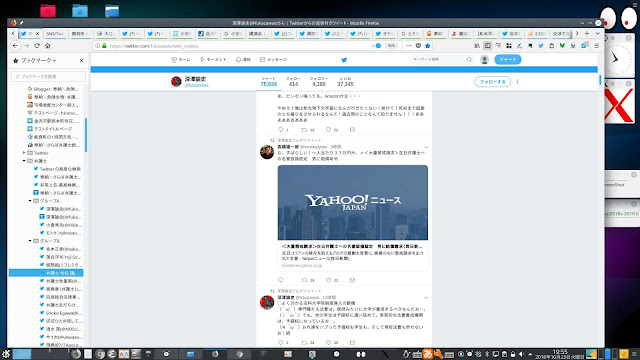Open Firefox home page icon
The height and width of the screenshot is (360, 640).
point(48,46)
